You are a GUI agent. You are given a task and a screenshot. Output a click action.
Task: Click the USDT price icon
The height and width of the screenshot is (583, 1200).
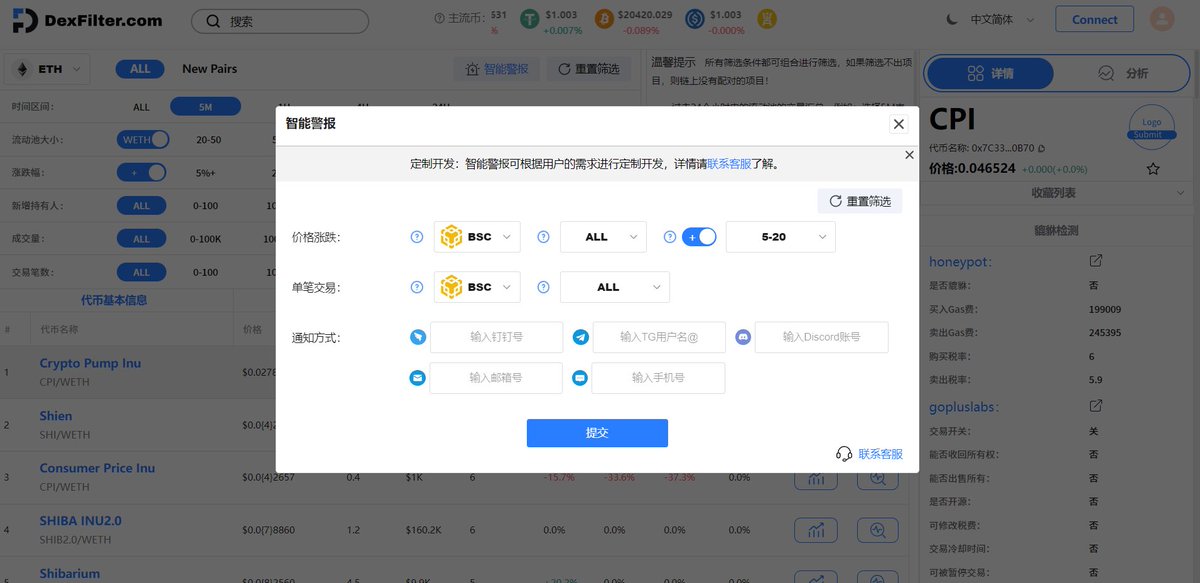point(529,18)
